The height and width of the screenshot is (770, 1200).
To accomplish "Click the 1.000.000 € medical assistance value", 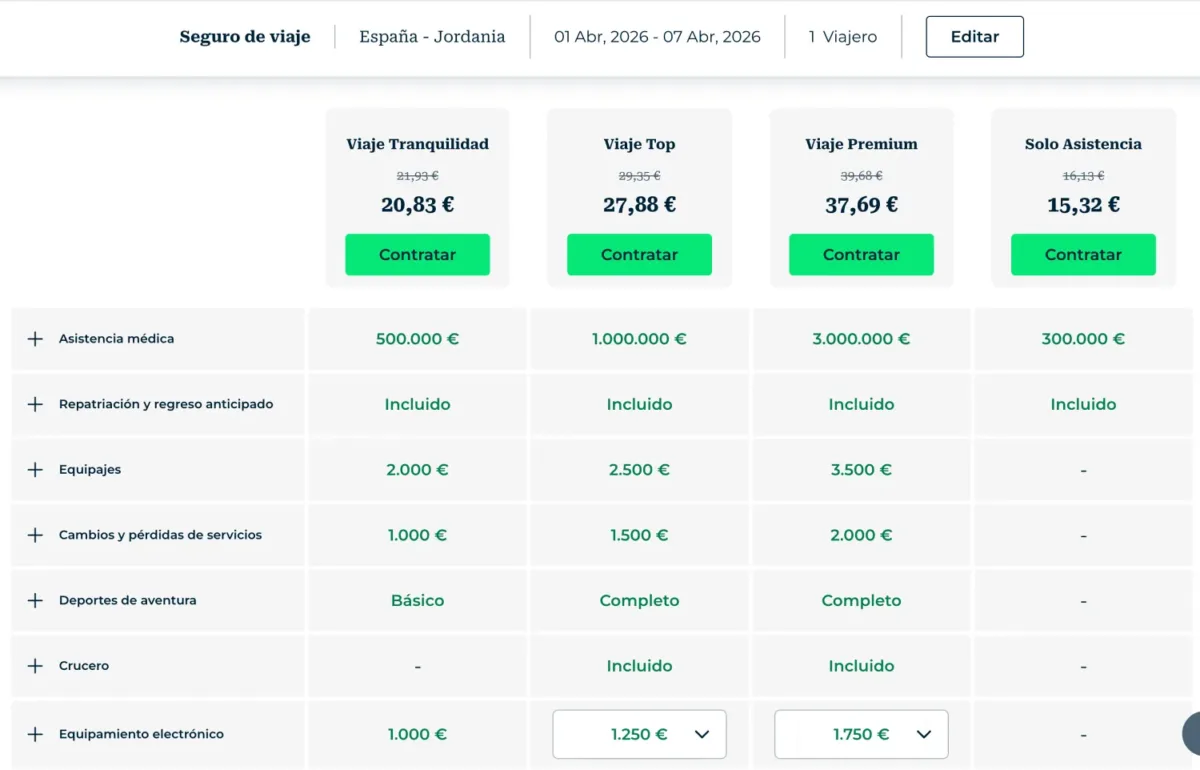I will [640, 339].
